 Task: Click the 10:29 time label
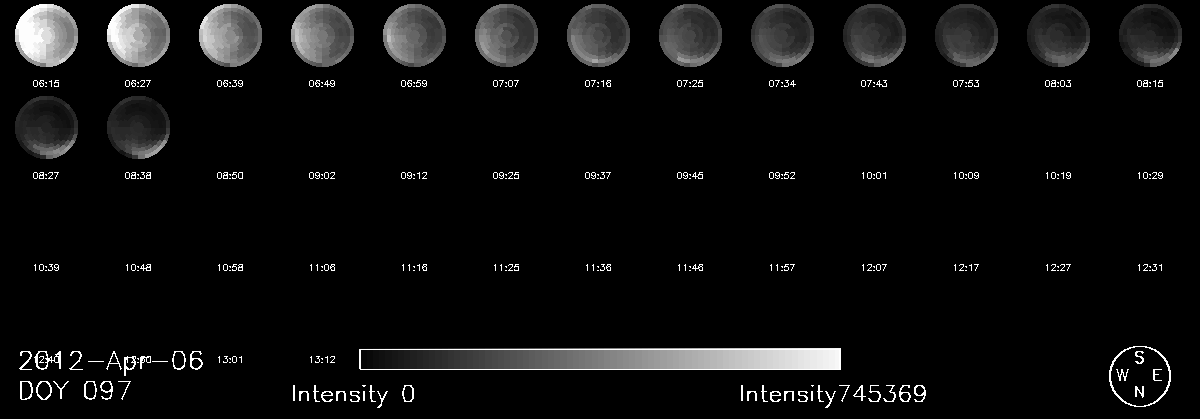click(x=1150, y=176)
